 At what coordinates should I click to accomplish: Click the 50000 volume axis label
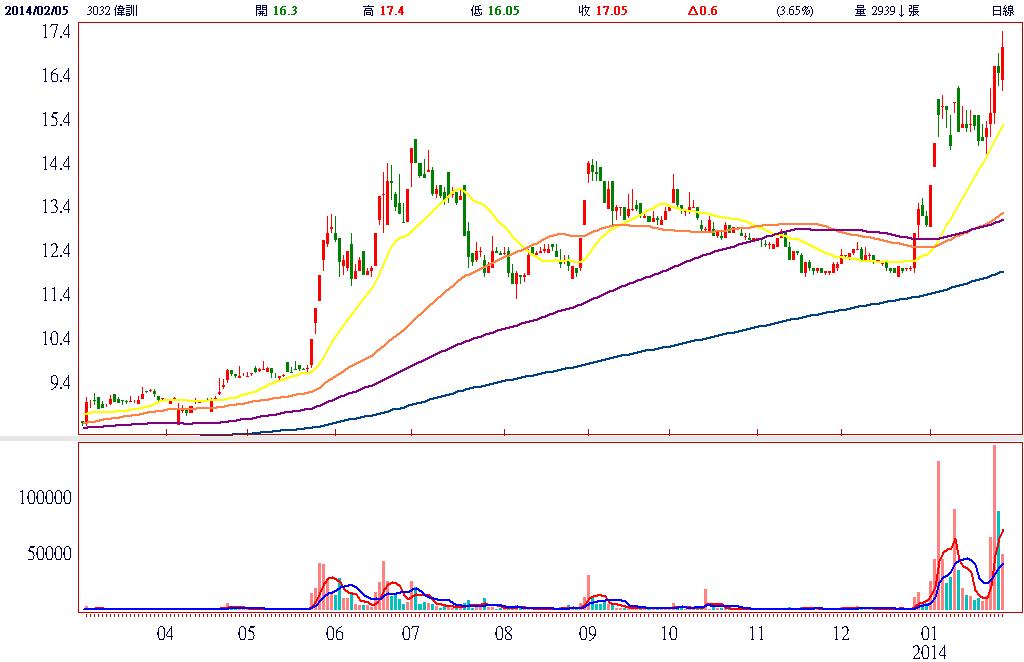point(48,552)
